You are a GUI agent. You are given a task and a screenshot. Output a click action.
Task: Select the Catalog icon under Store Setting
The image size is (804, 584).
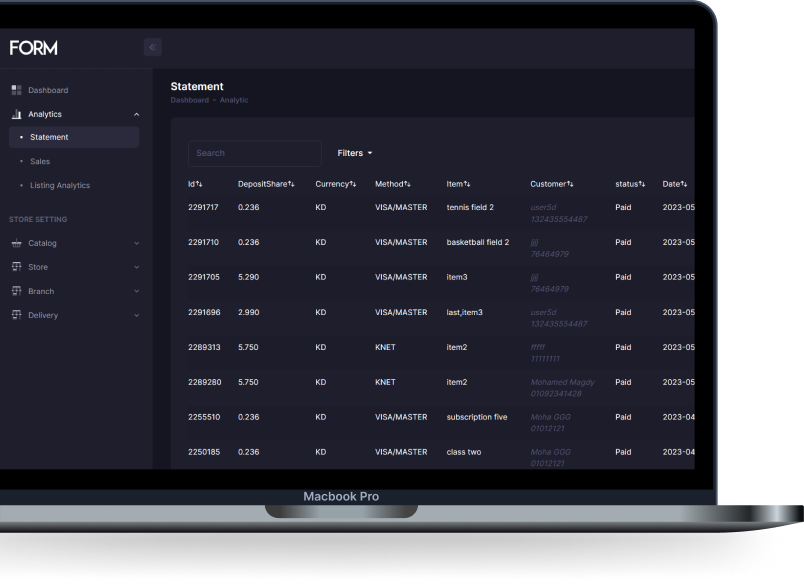(17, 243)
